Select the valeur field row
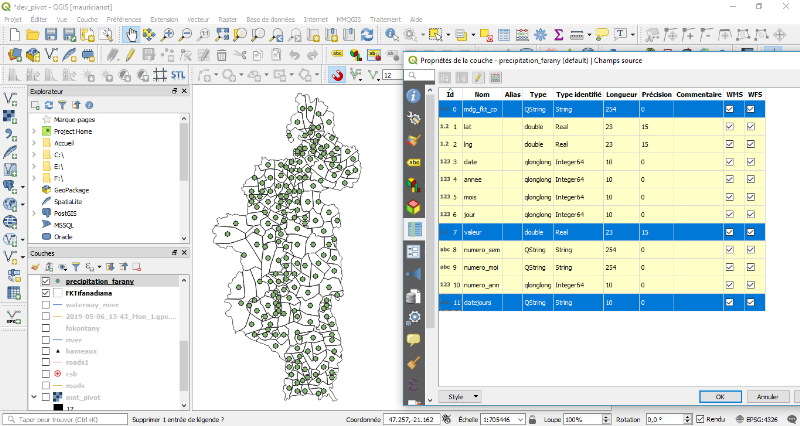Viewport: 800px width, 426px height. 474,232
